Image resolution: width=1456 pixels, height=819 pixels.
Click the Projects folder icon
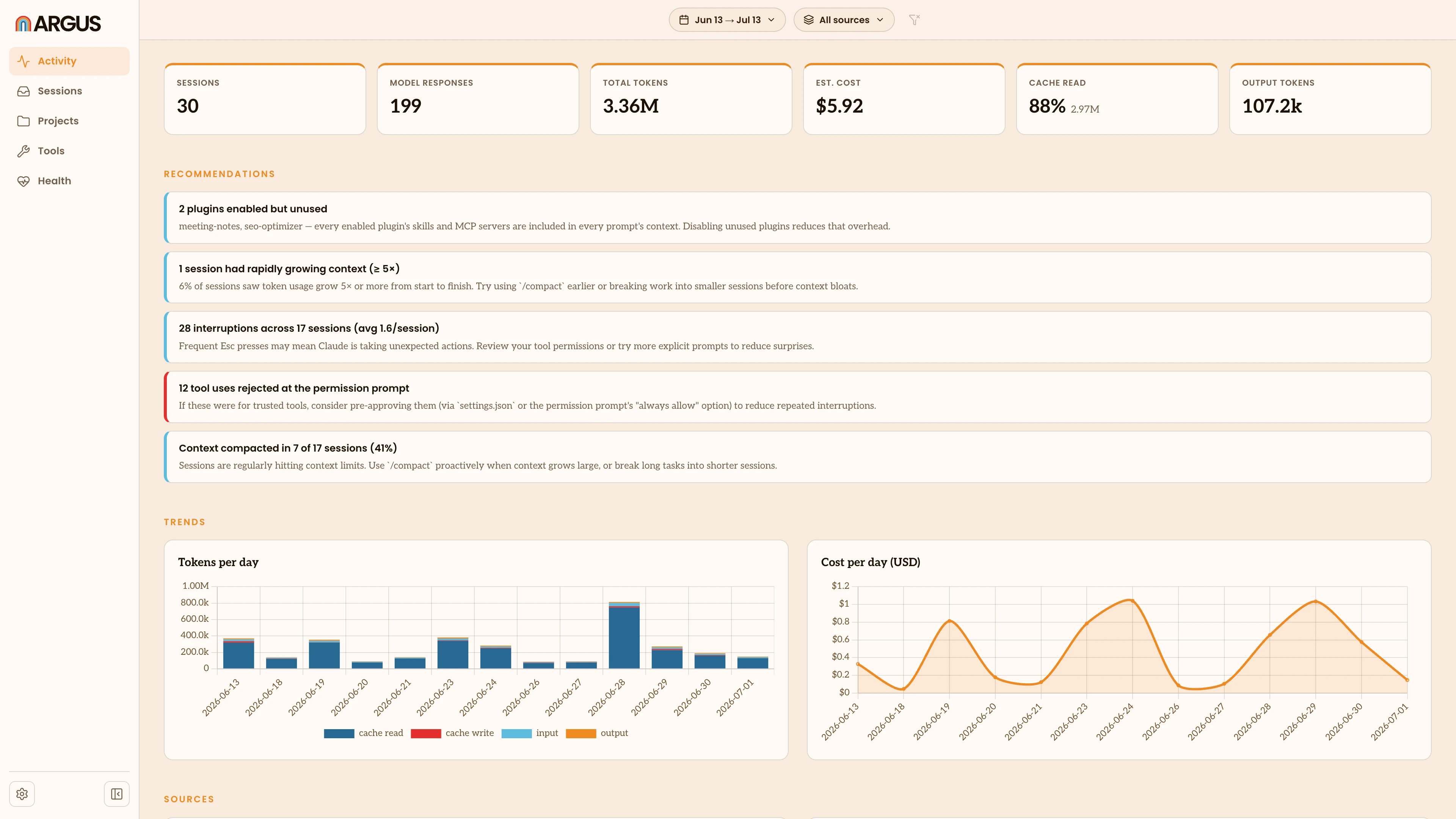[x=23, y=121]
